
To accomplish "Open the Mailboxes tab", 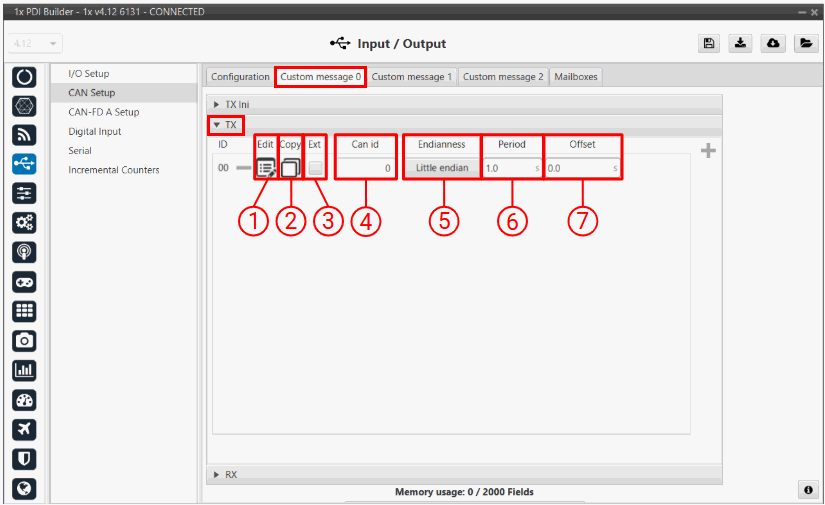I will pos(576,77).
